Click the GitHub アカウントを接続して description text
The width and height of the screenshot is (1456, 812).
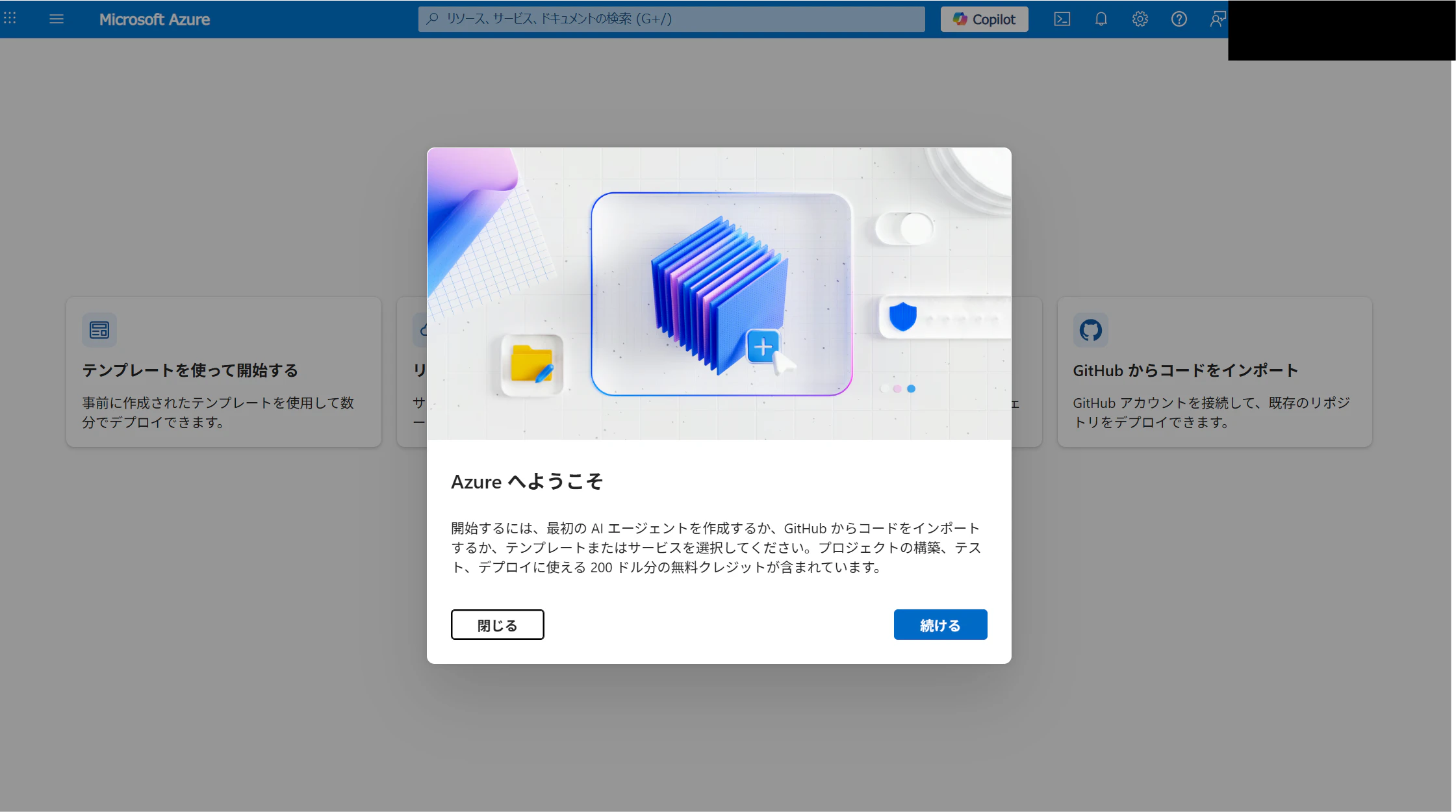click(x=1211, y=412)
